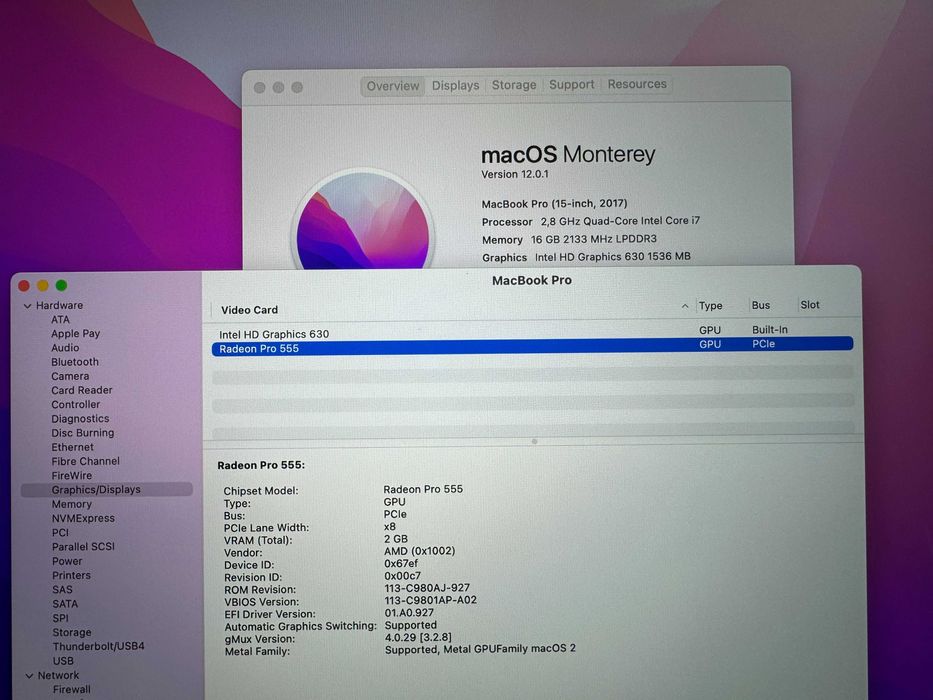Collapse the Hardware section in sidebar
The height and width of the screenshot is (700, 933).
27,306
